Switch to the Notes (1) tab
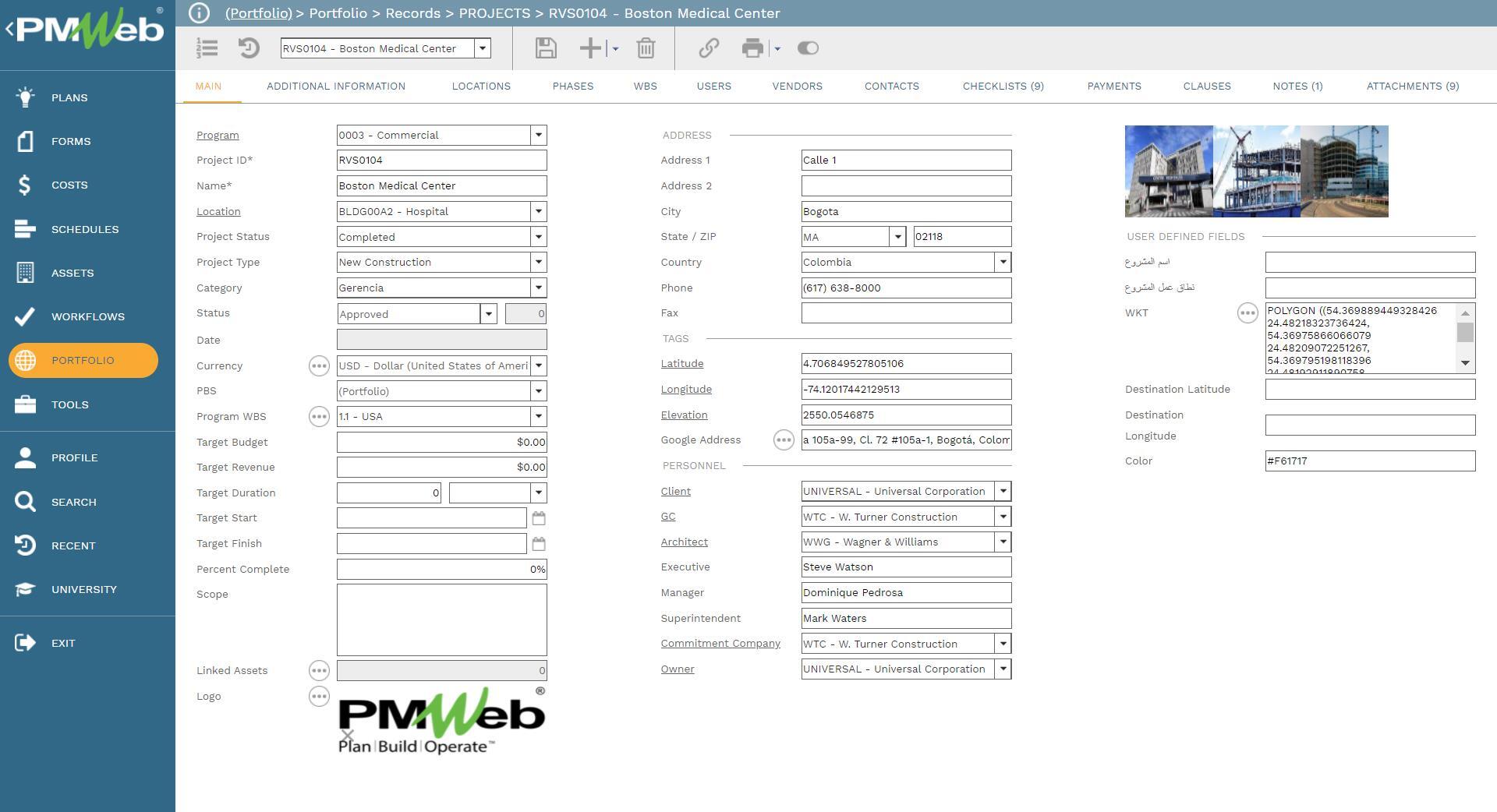 click(x=1298, y=86)
